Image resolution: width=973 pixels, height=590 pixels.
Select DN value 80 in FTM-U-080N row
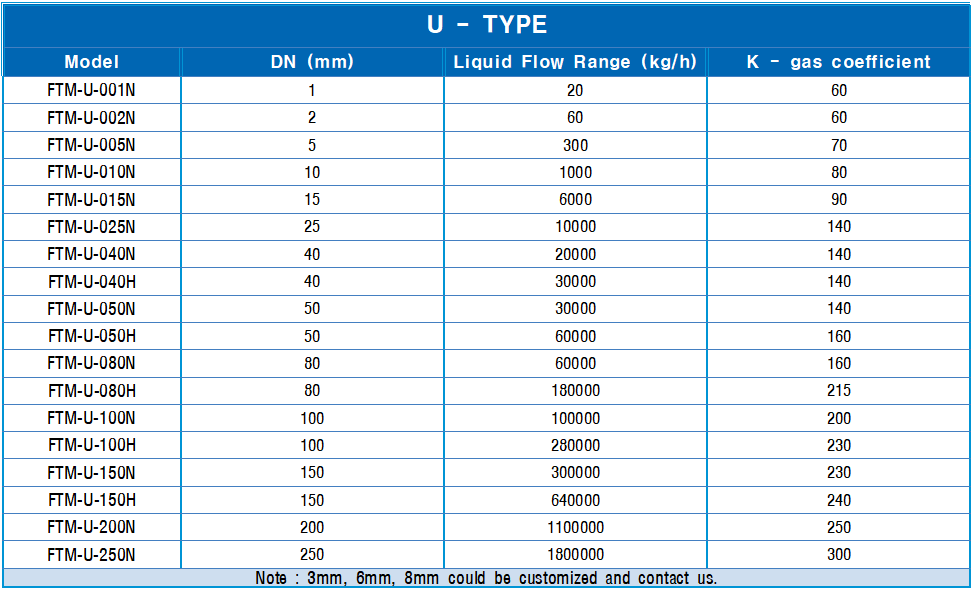[x=312, y=364]
